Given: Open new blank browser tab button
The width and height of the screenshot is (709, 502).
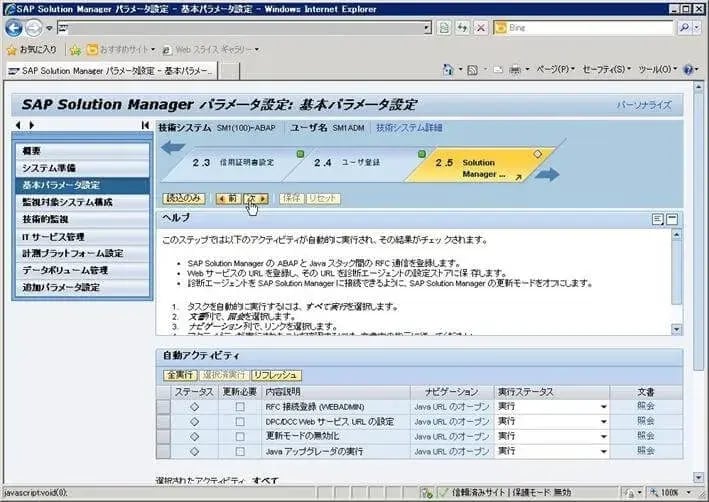Looking at the screenshot, I should 229,71.
